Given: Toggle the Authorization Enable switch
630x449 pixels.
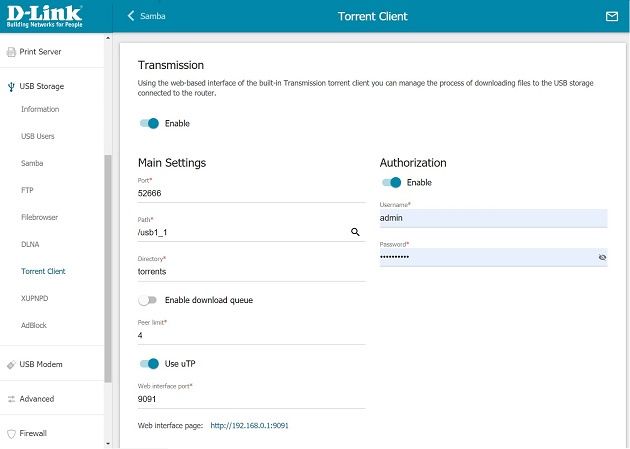Looking at the screenshot, I should 391,182.
